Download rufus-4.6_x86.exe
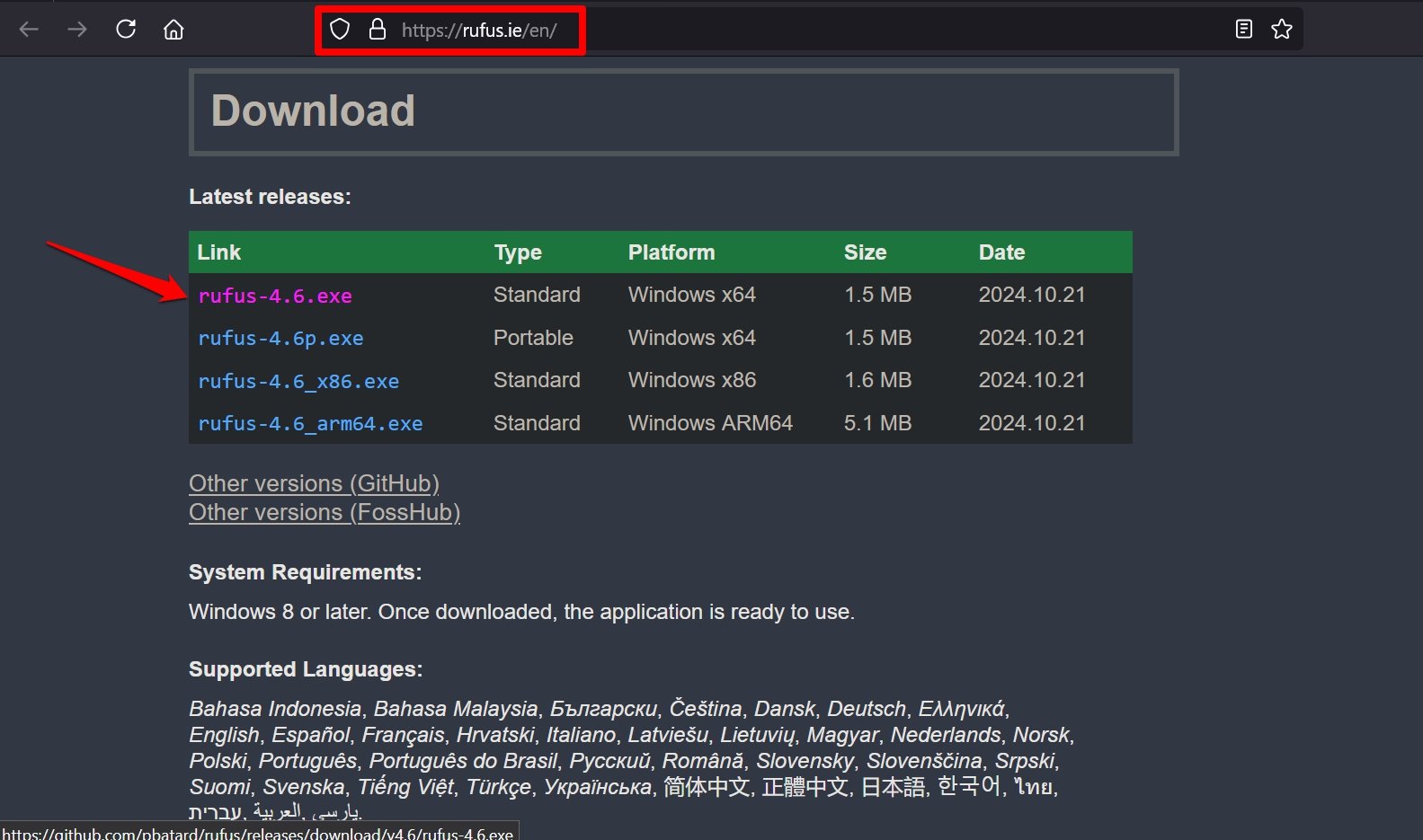This screenshot has width=1423, height=840. pyautogui.click(x=298, y=381)
